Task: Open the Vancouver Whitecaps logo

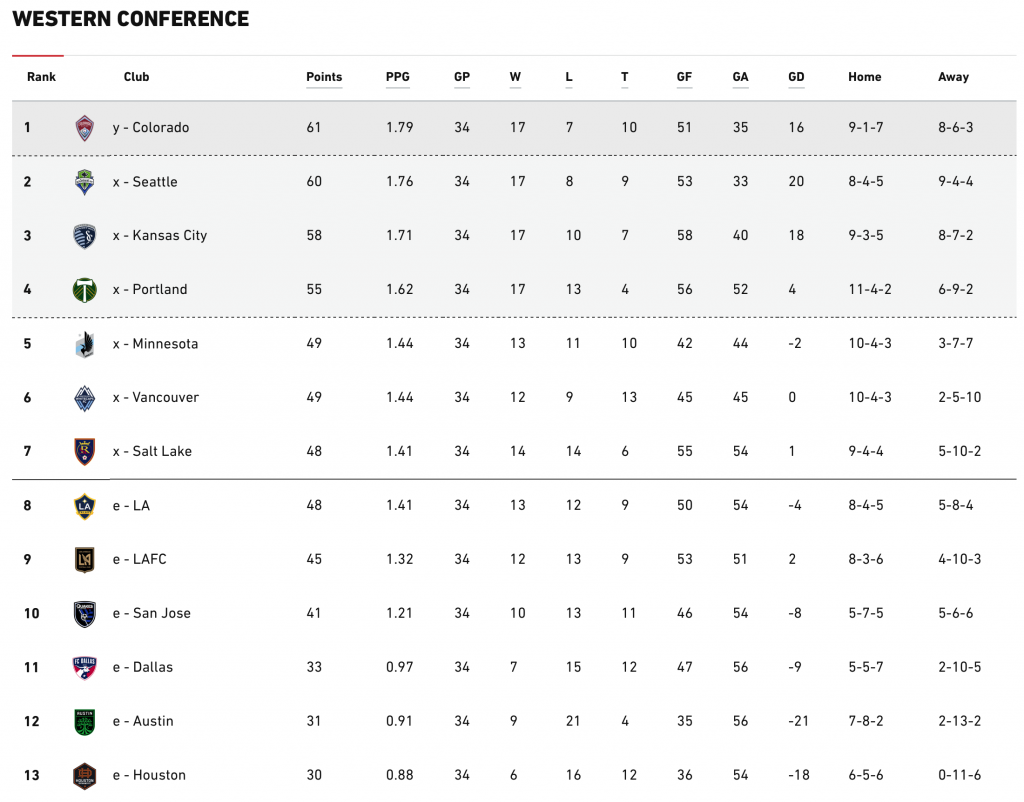Action: (x=84, y=398)
